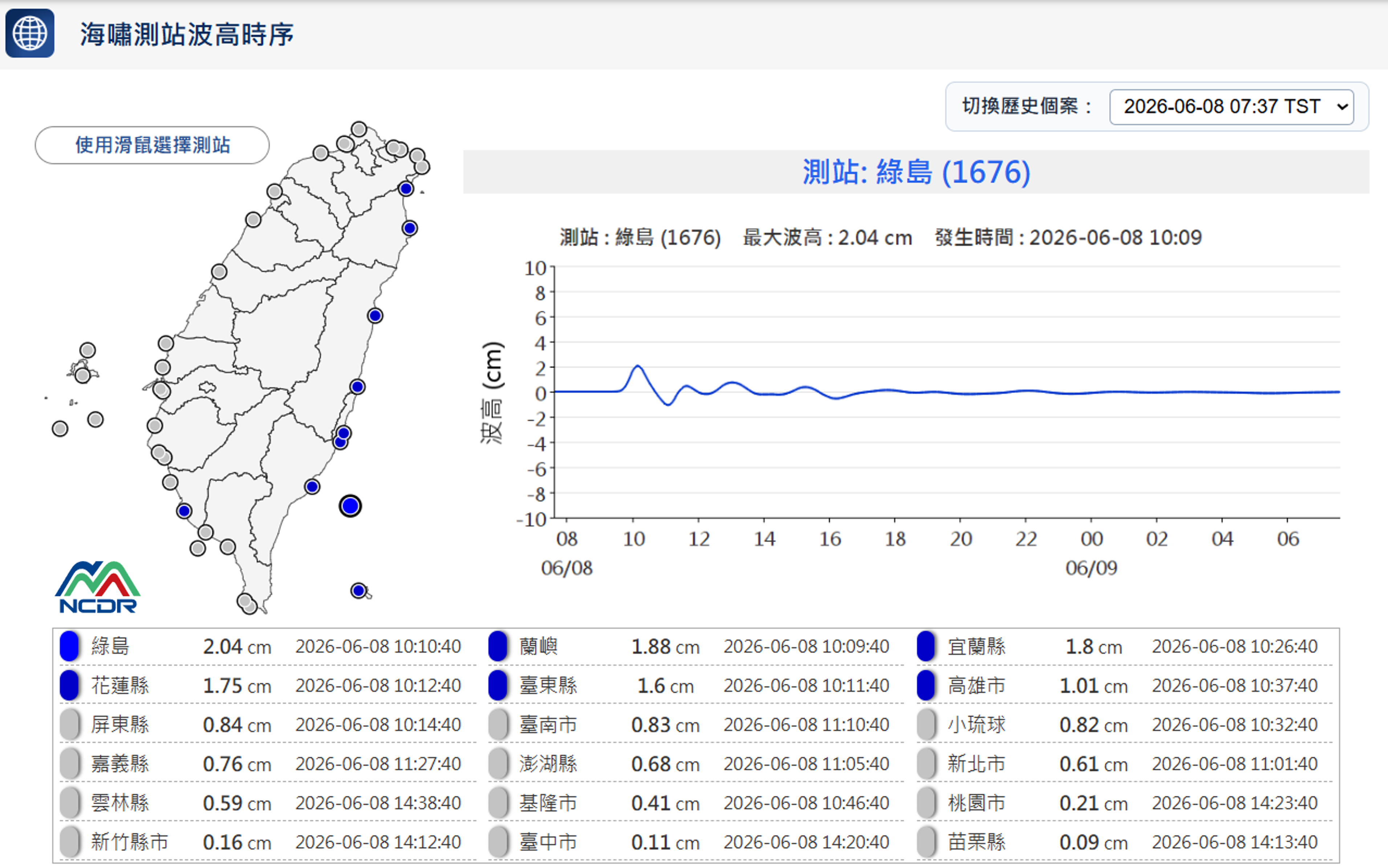
Task: Select the 花蓮縣 row label
Action: tap(120, 685)
